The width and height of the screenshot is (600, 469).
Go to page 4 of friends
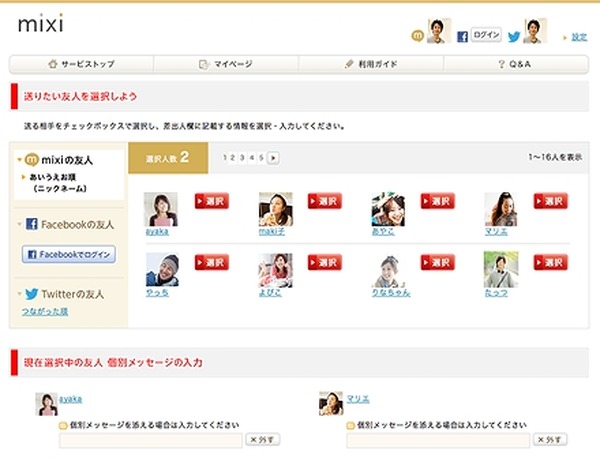click(x=252, y=158)
